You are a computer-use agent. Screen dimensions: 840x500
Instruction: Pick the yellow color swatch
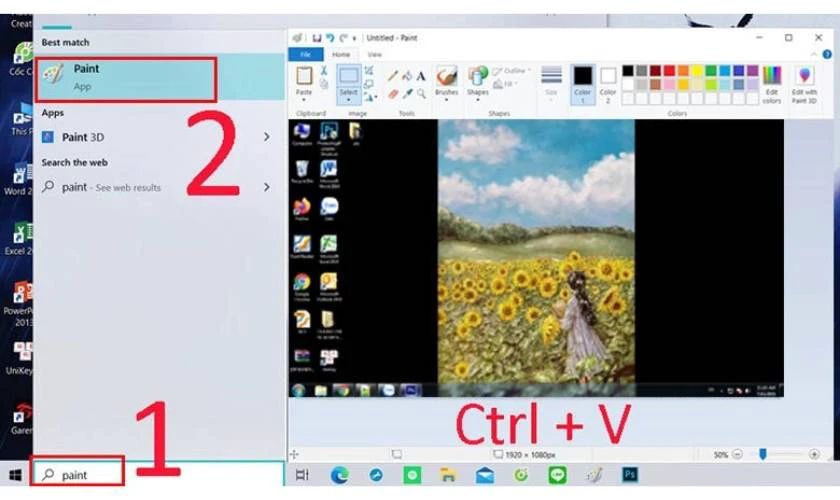pyautogui.click(x=698, y=71)
